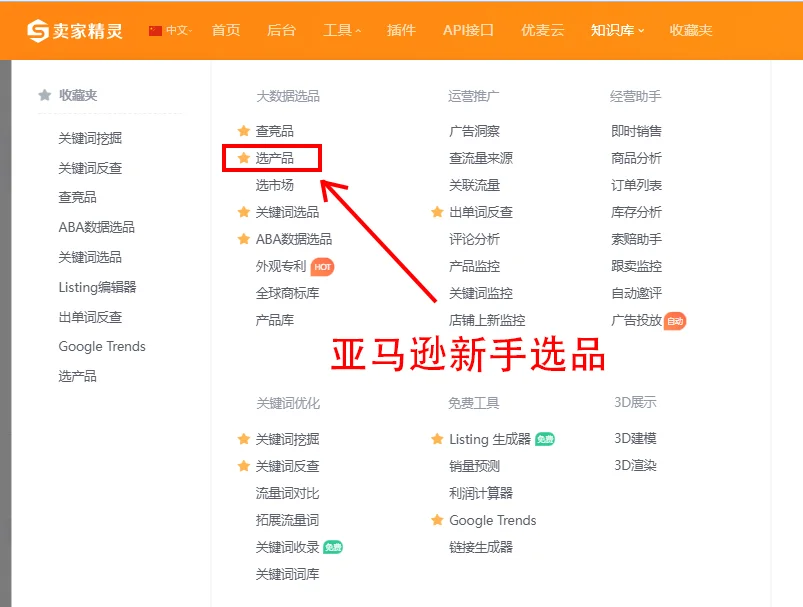Screen dimensions: 803x607
Task: Open 跟卖监控
Action: 636,266
